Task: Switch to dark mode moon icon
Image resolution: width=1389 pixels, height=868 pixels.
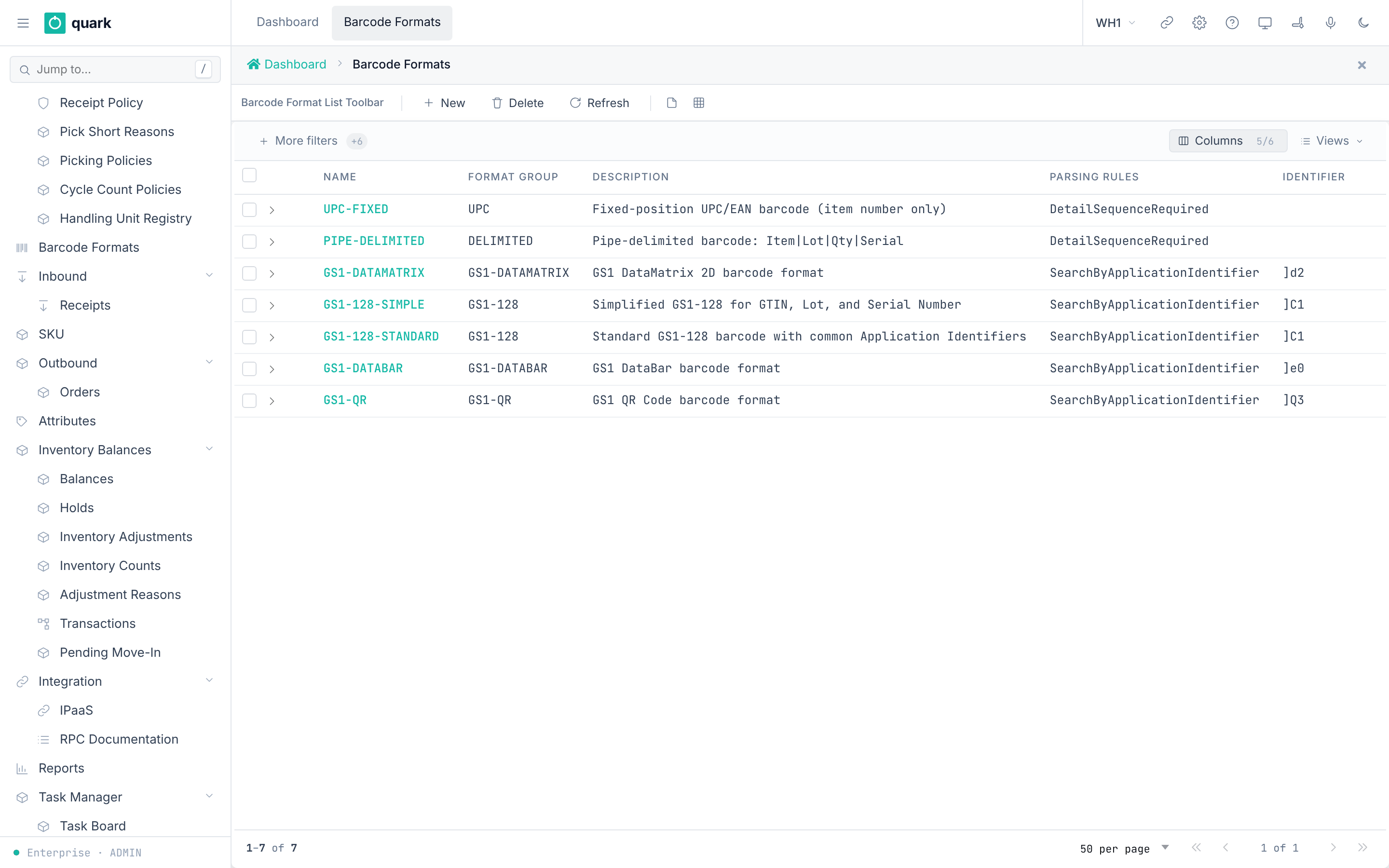Action: pos(1363,23)
